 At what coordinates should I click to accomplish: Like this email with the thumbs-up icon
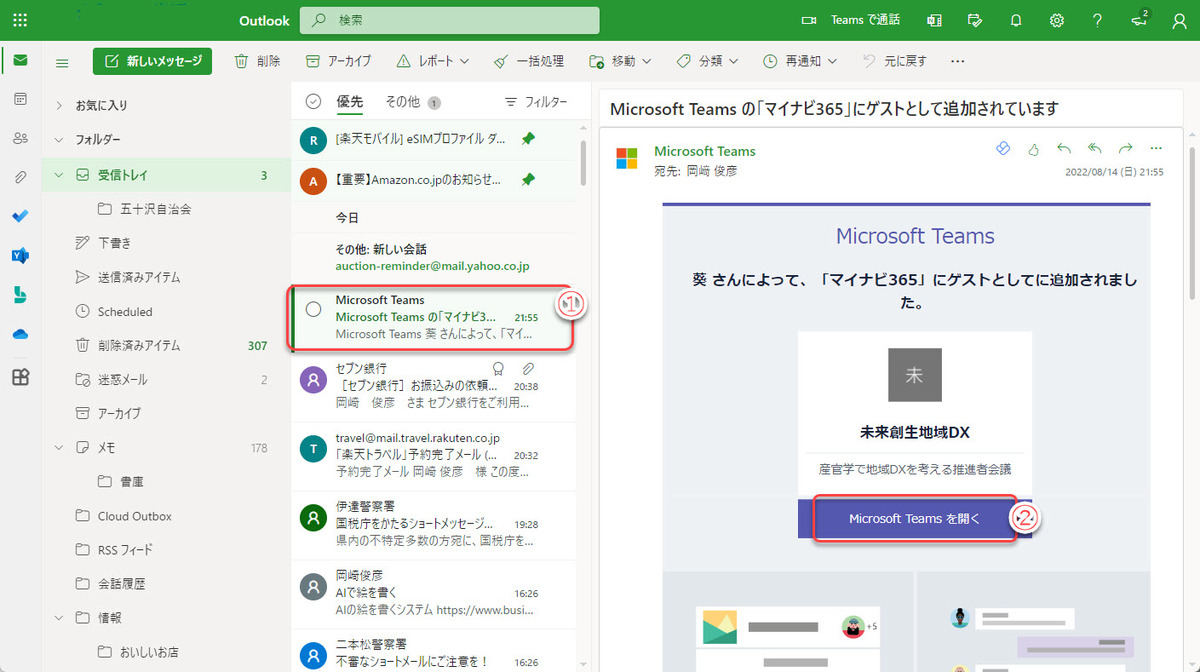[x=1034, y=149]
